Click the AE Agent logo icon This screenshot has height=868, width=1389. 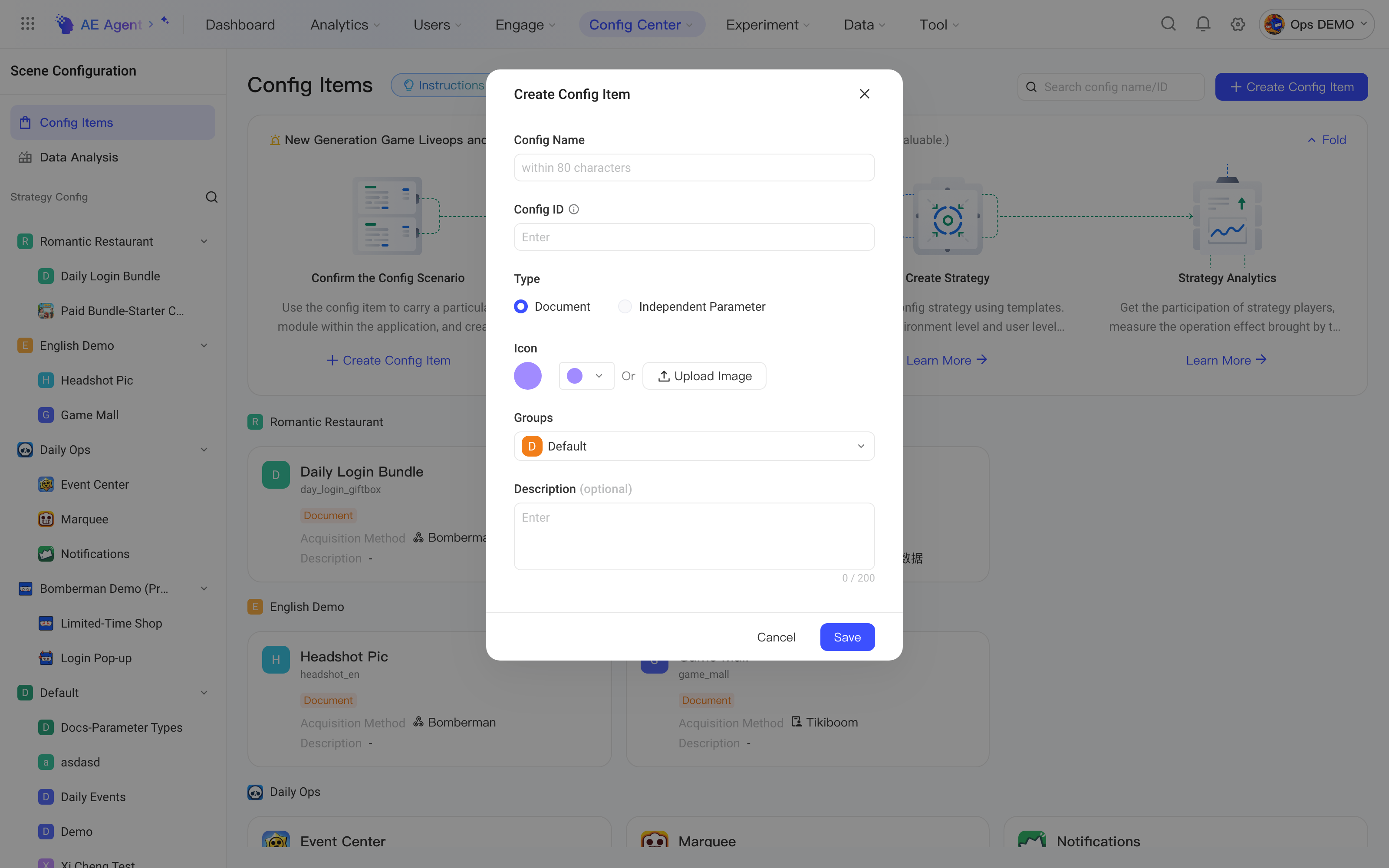coord(64,24)
